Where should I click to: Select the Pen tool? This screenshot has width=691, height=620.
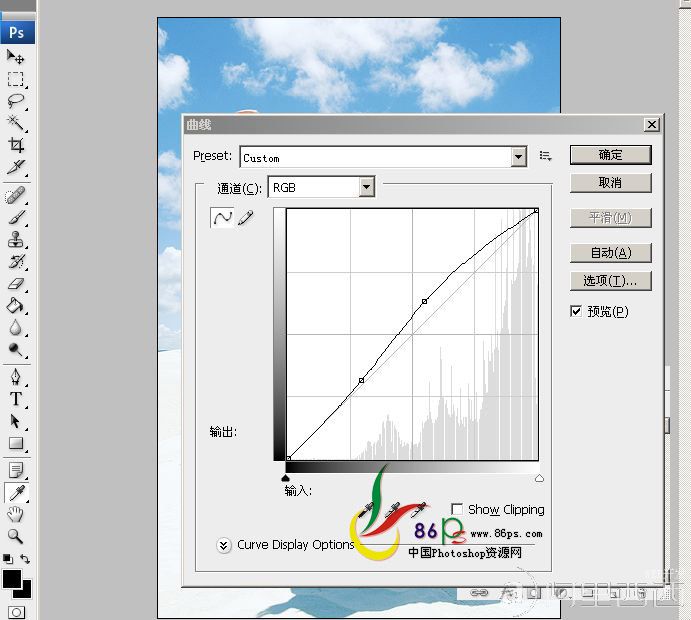pyautogui.click(x=15, y=377)
